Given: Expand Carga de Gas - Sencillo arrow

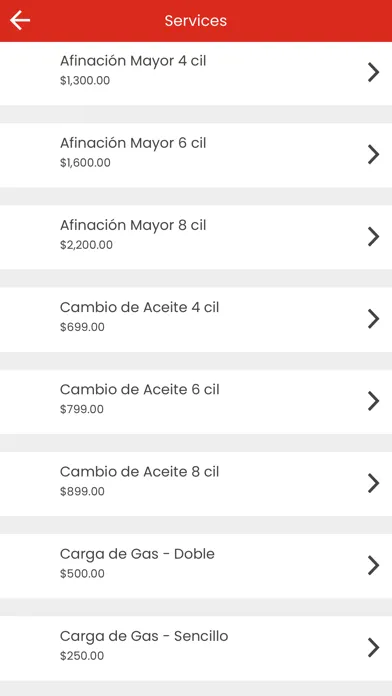Looking at the screenshot, I should pyautogui.click(x=373, y=648).
